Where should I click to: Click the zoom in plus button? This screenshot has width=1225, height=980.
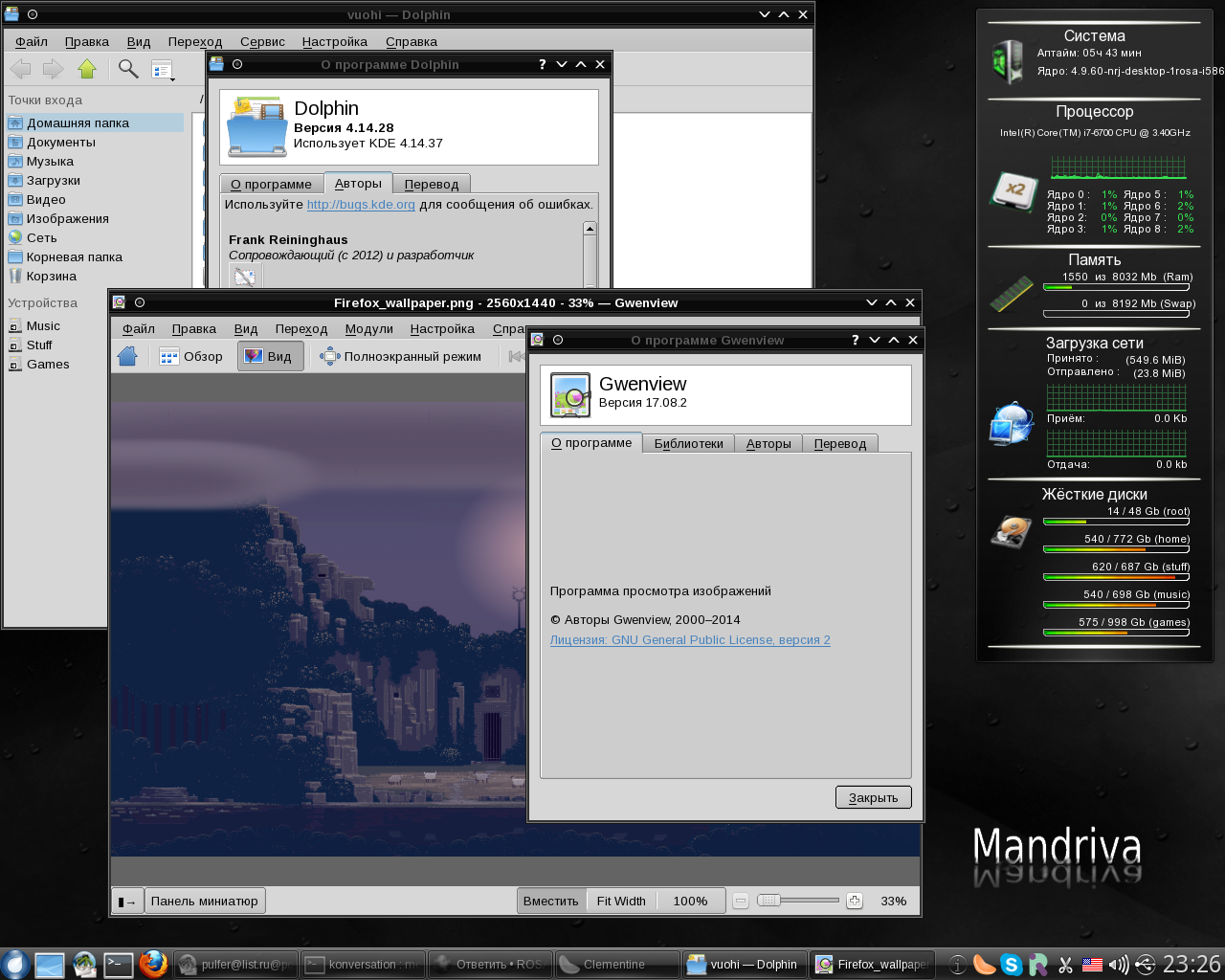click(x=855, y=901)
